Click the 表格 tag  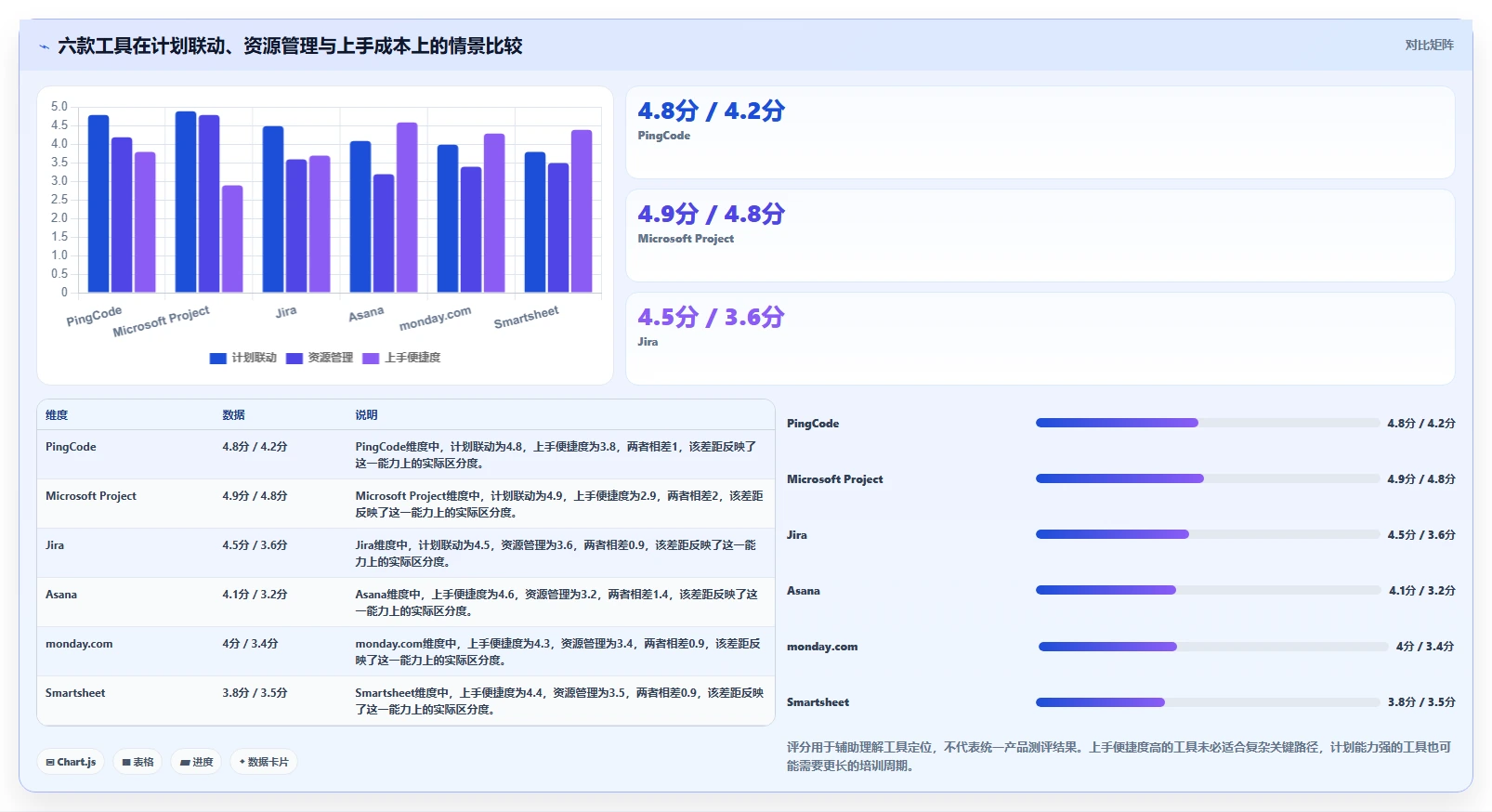[137, 762]
